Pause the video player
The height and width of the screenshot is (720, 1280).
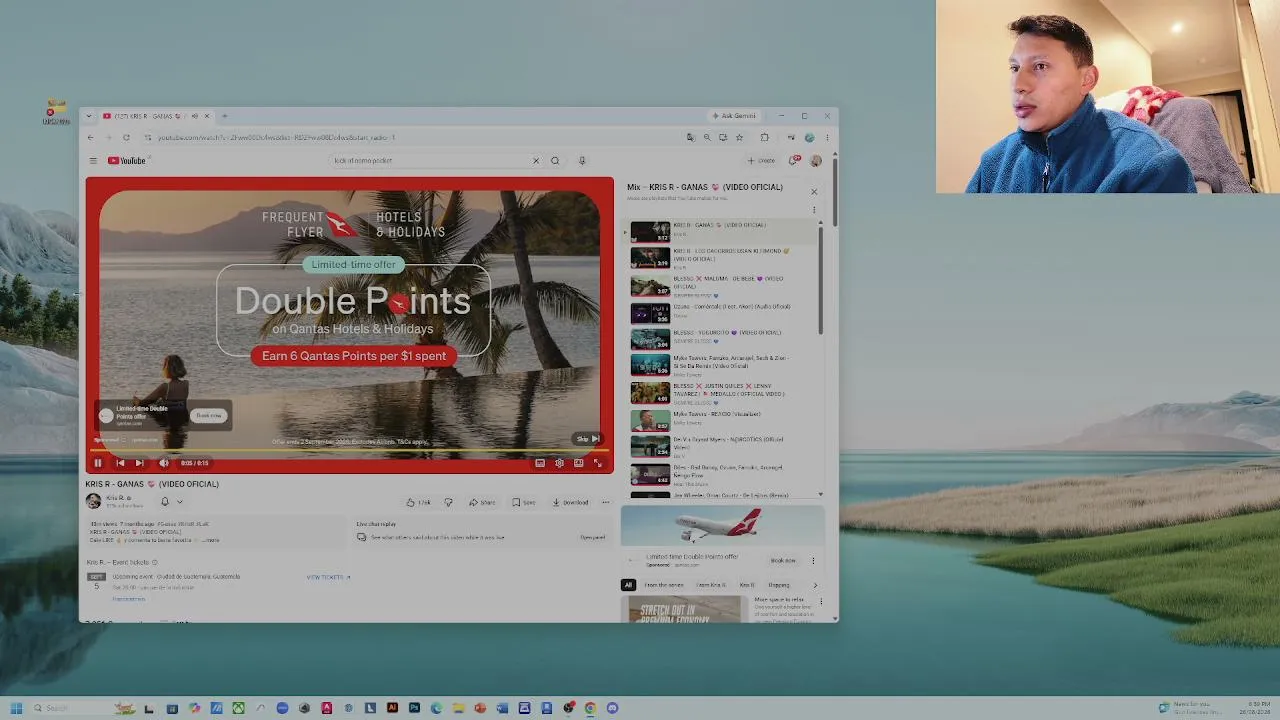coord(98,463)
